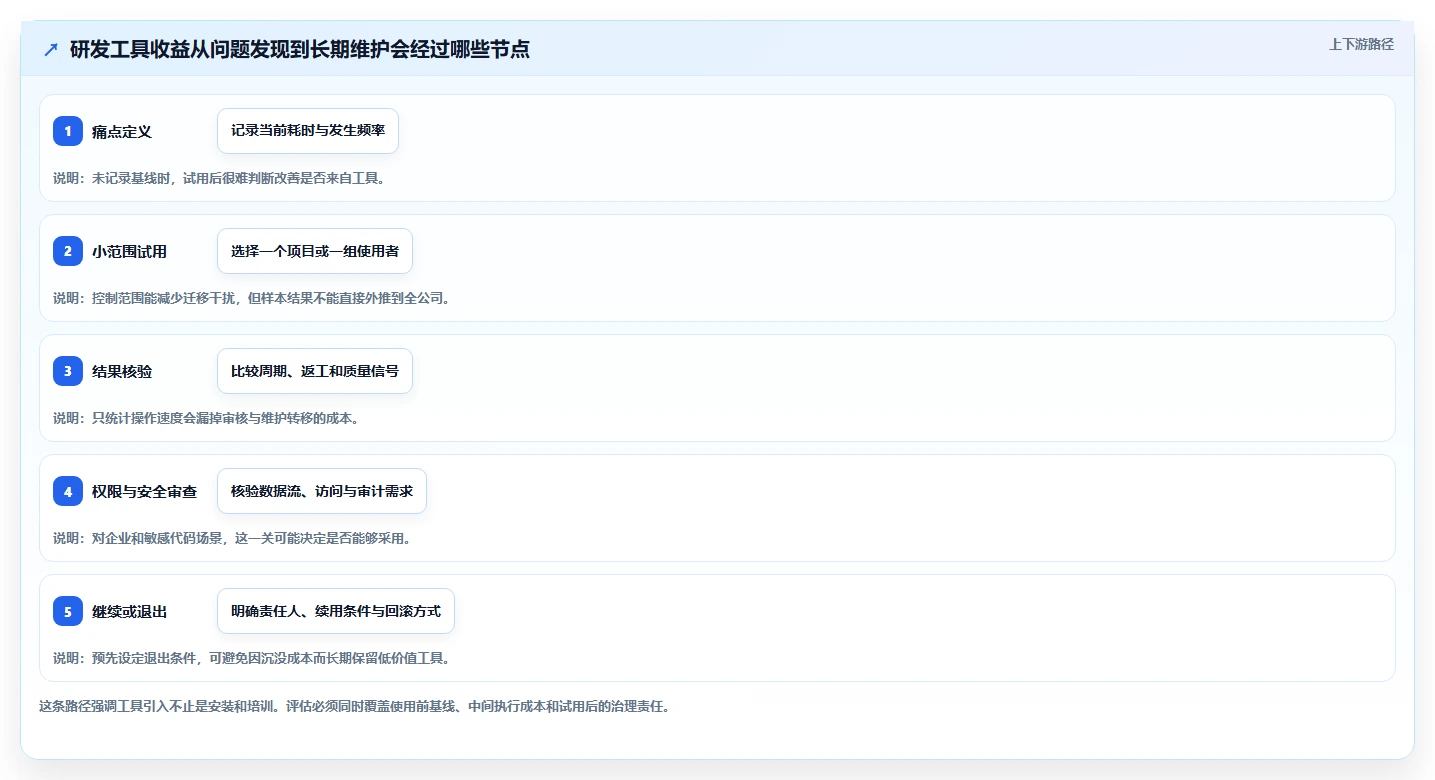Select step number 2 badge
This screenshot has height=780, width=1435.
click(68, 251)
